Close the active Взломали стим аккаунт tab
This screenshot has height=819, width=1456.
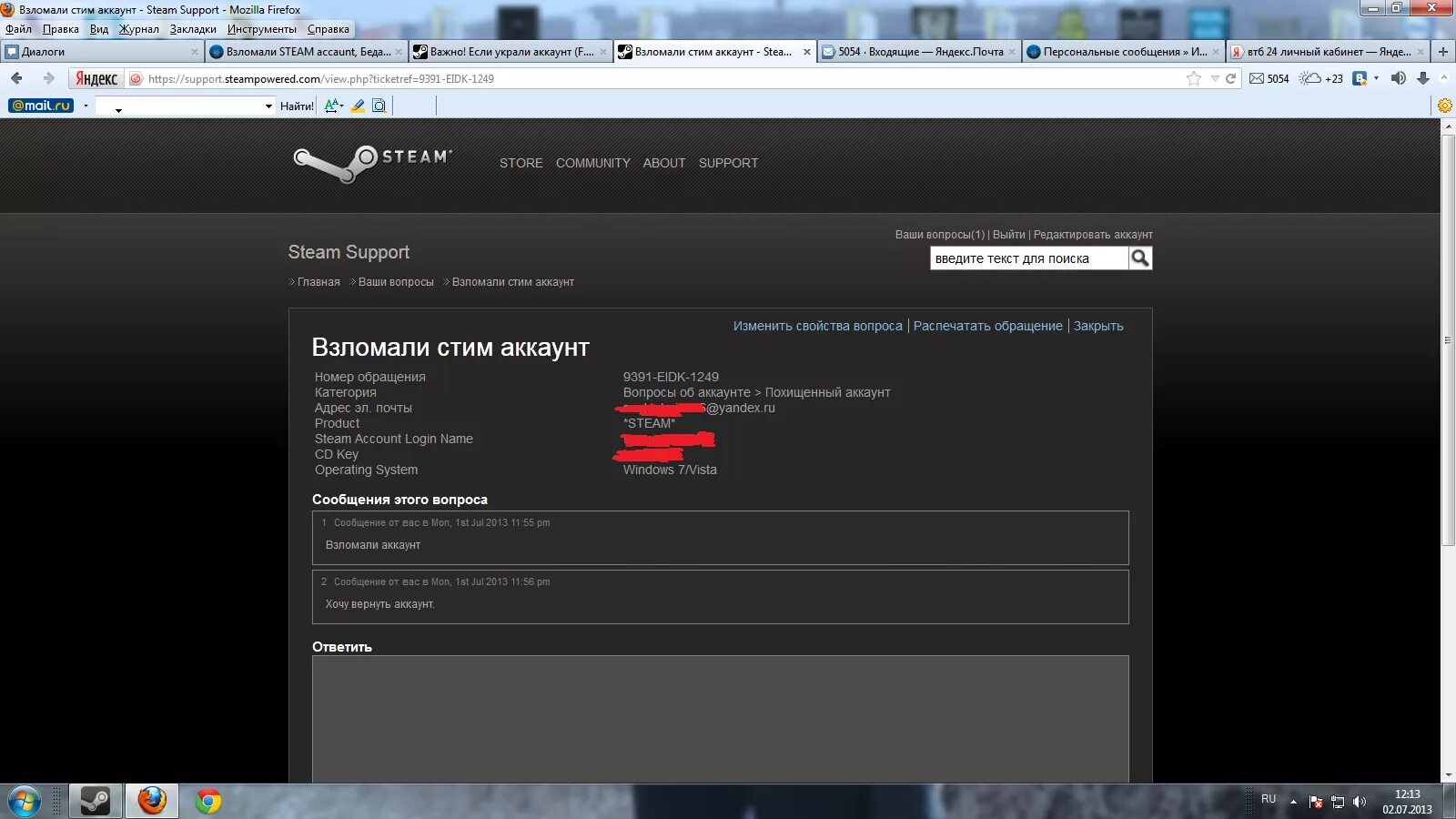806,52
